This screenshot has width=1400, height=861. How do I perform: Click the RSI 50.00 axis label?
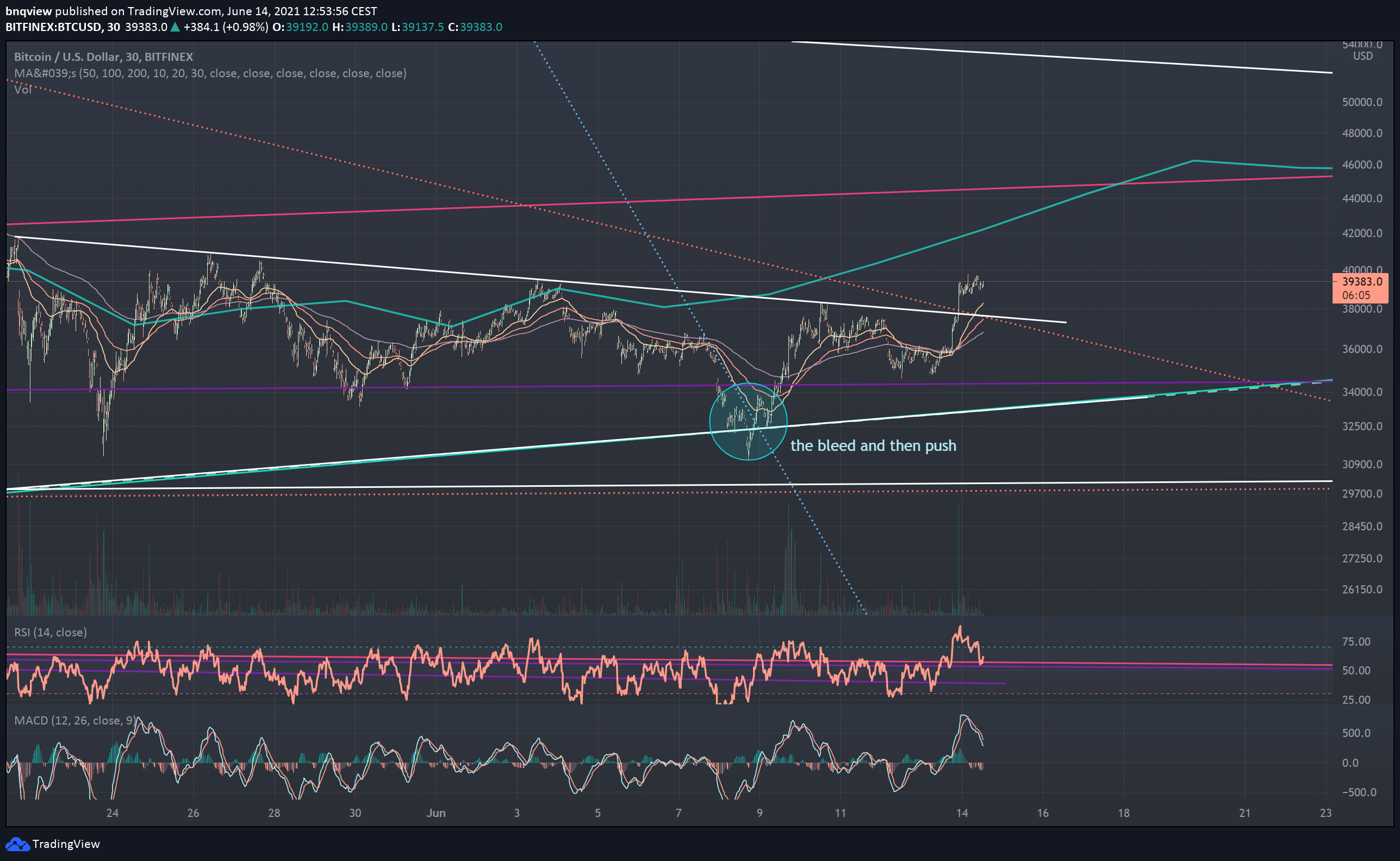pyautogui.click(x=1356, y=671)
